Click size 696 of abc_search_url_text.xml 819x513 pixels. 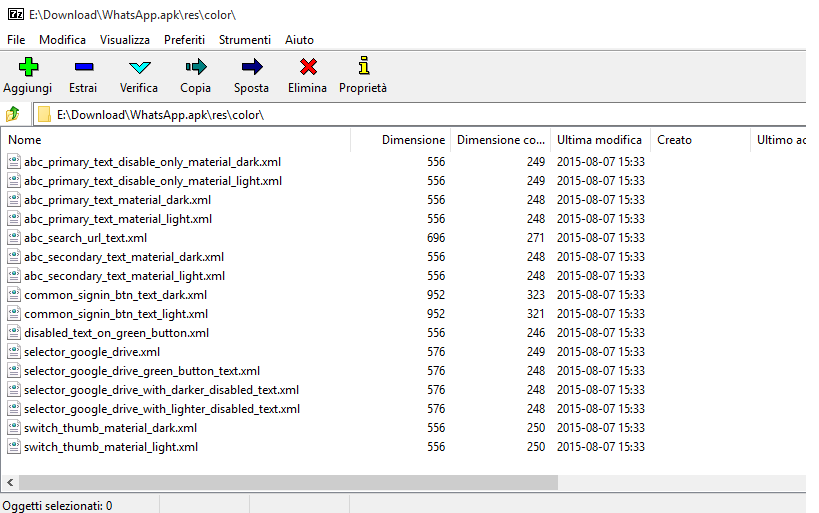(x=436, y=238)
